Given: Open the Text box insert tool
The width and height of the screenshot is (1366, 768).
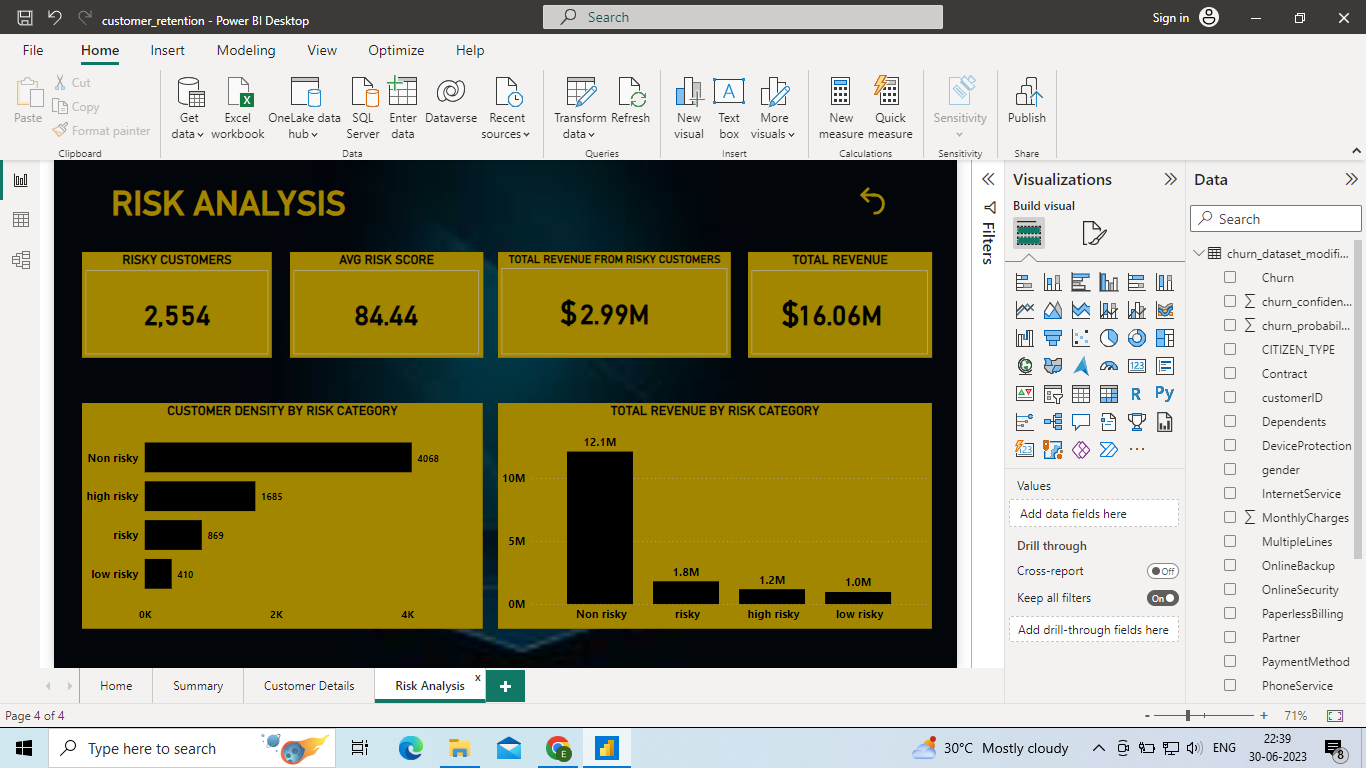Looking at the screenshot, I should tap(729, 105).
